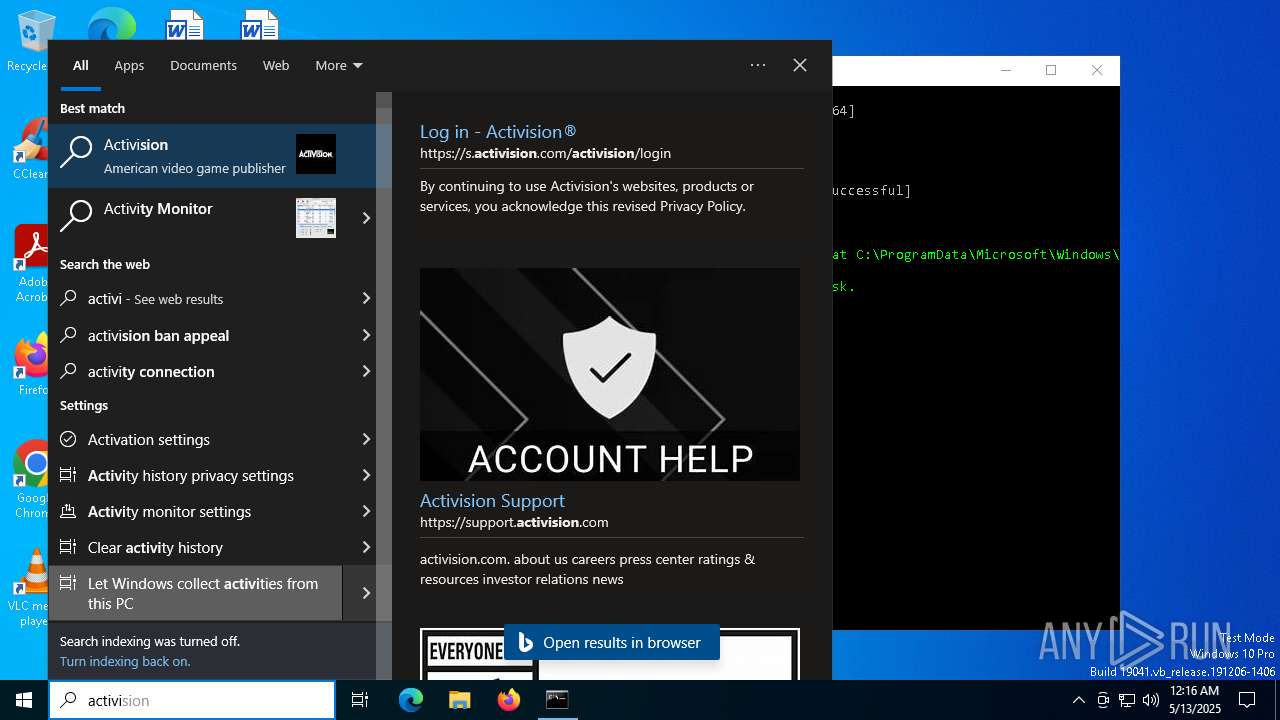Open 'Log in - Activision' link
The width and height of the screenshot is (1280, 720).
[x=498, y=131]
